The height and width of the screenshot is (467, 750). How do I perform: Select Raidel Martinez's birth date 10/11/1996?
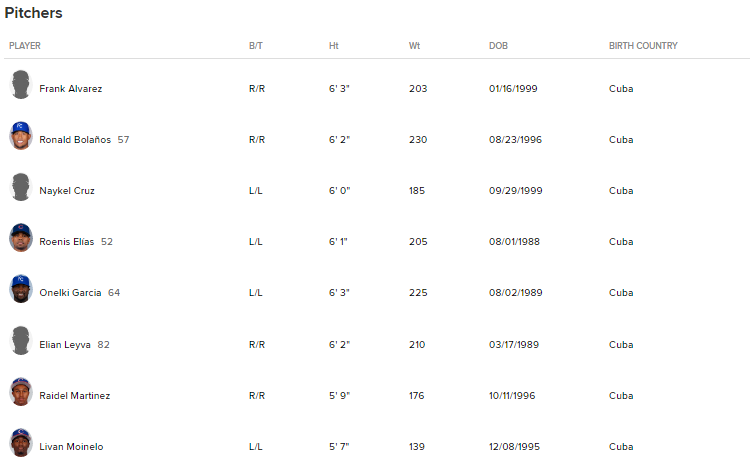512,396
